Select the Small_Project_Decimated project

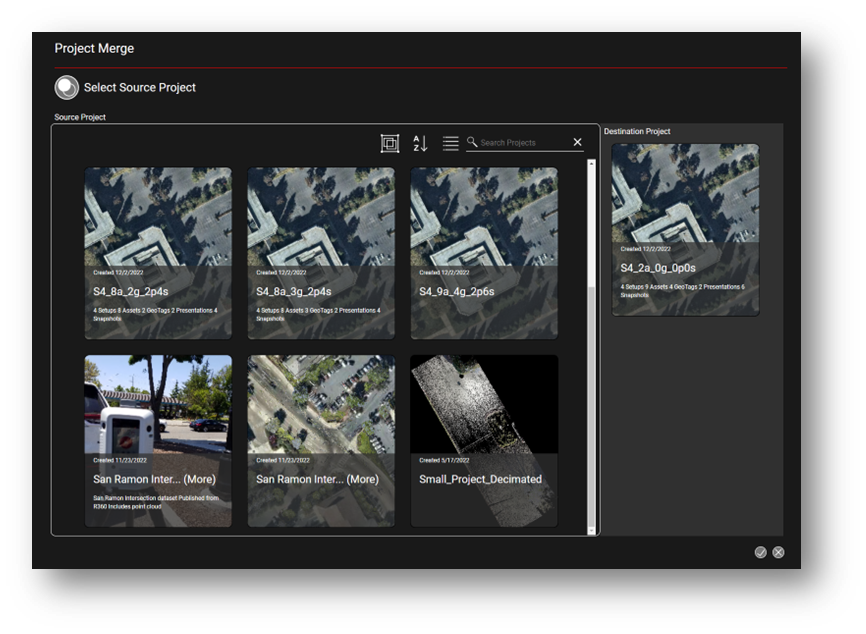click(x=484, y=440)
